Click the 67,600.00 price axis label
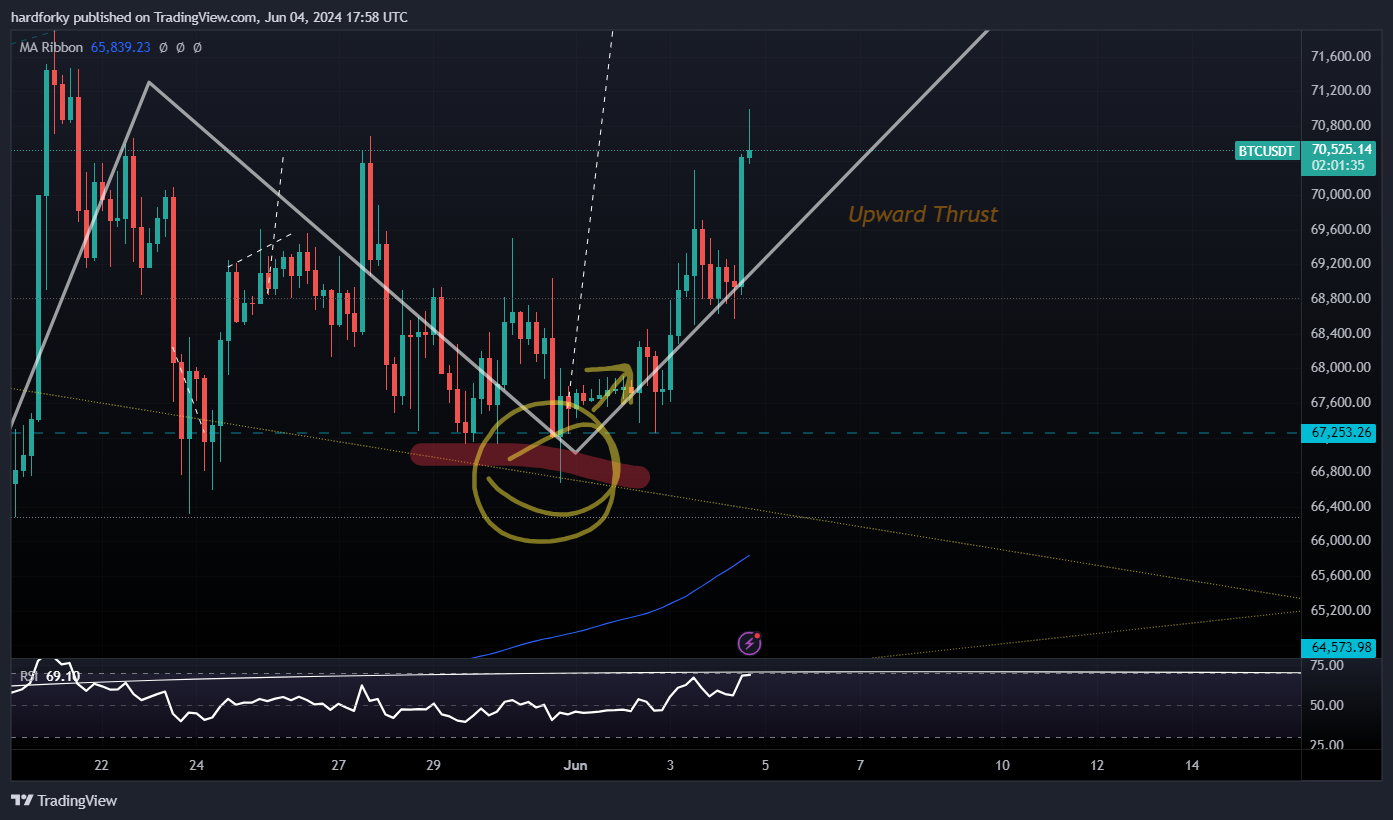The image size is (1393, 820). click(1340, 402)
